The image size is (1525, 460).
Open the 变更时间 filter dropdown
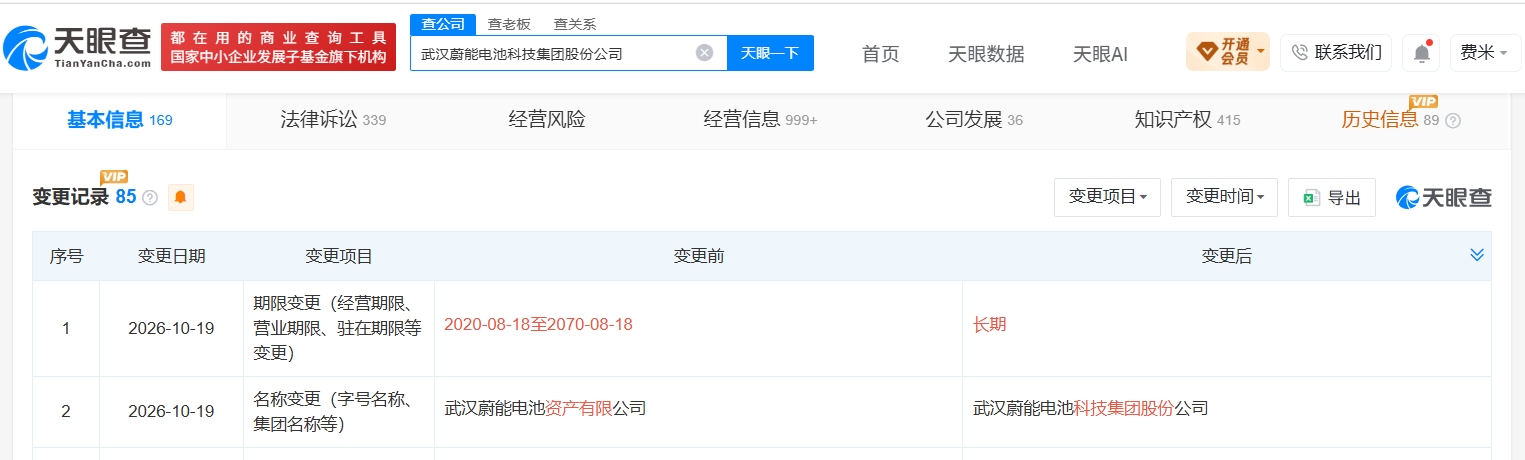[x=1224, y=197]
